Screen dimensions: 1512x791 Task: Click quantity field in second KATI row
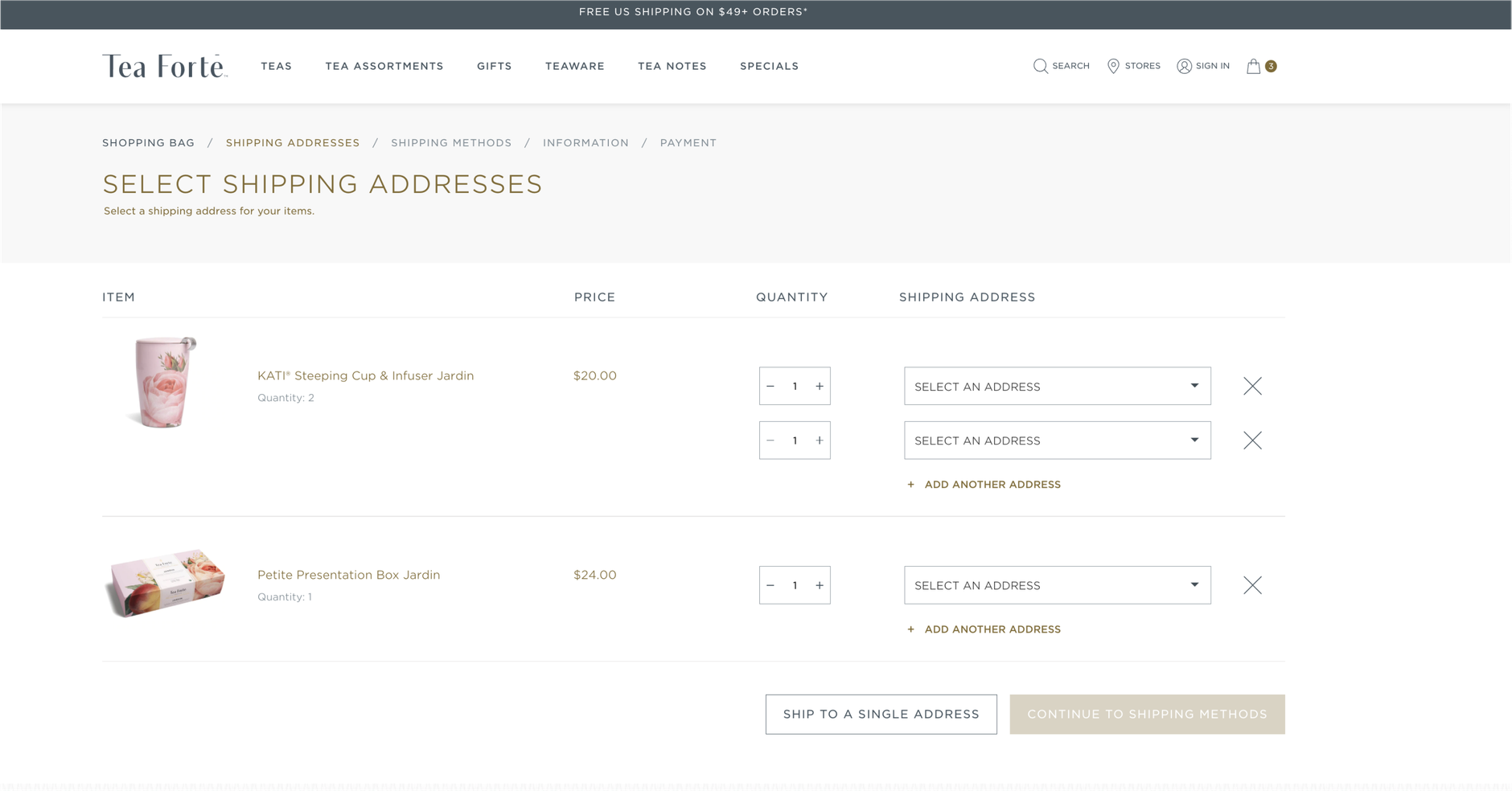point(795,440)
